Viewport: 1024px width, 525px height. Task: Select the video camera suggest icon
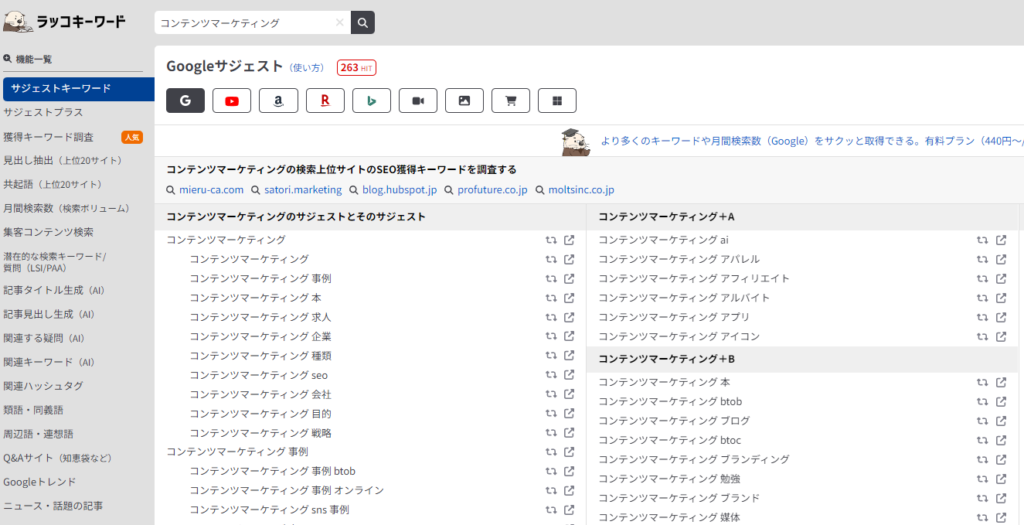[x=418, y=101]
